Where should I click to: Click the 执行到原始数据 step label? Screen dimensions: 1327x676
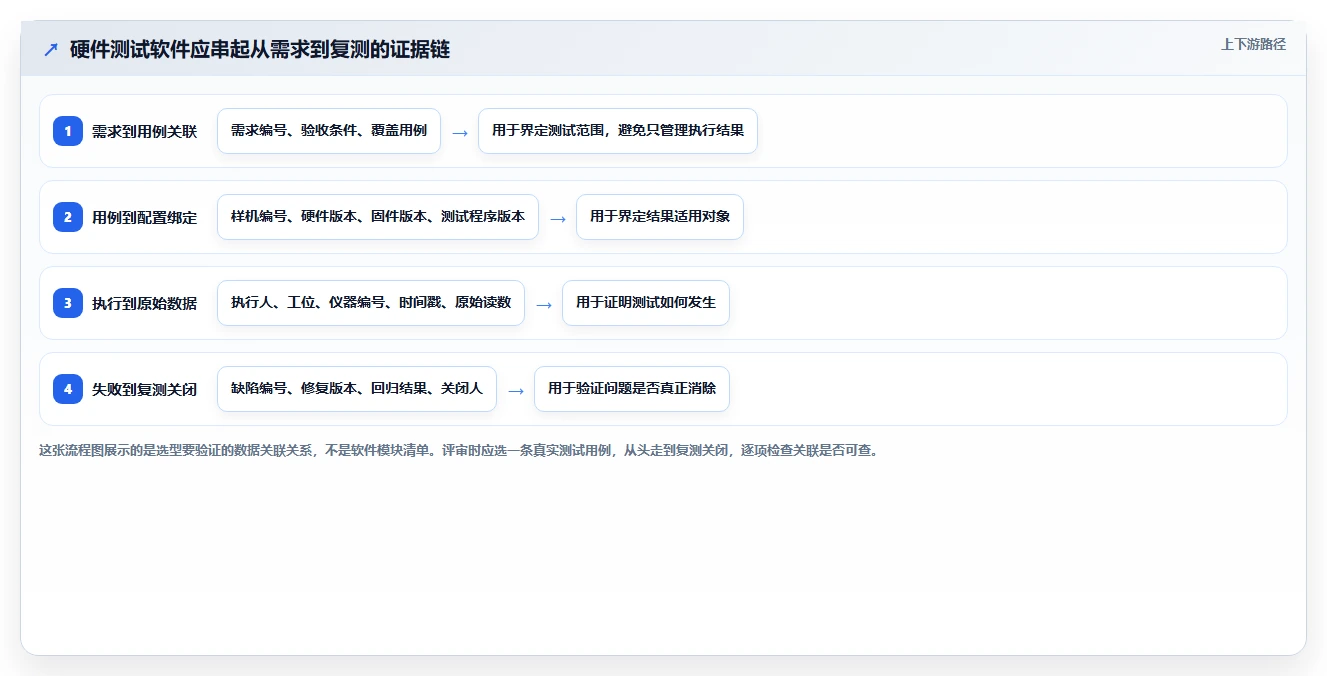(x=145, y=303)
